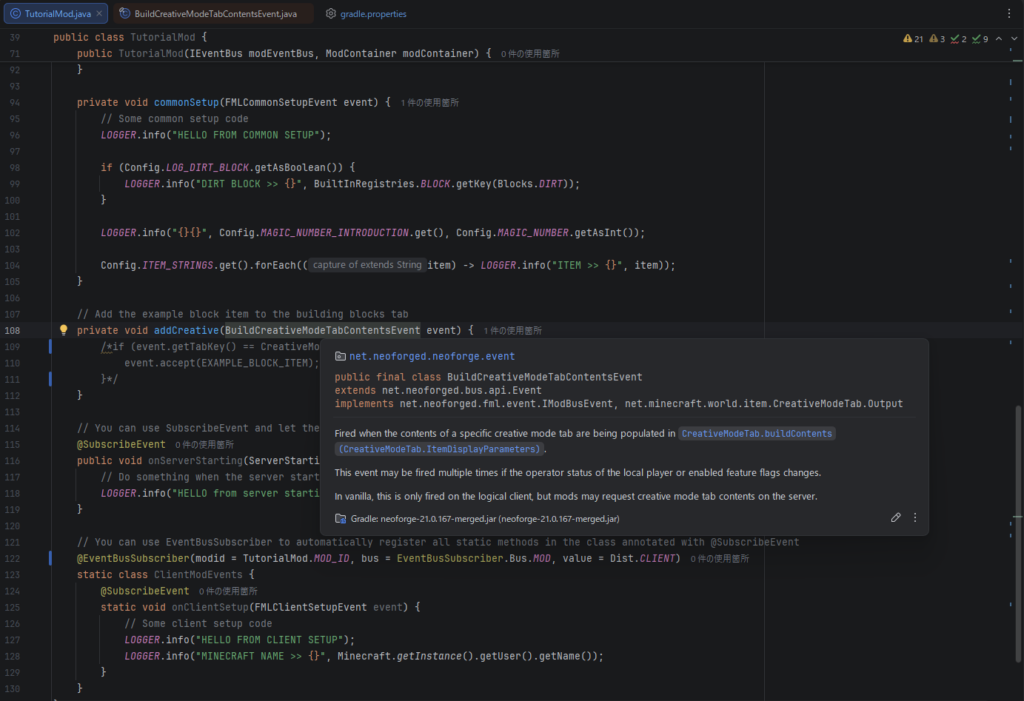
Task: Click the pencil edit icon in documentation popup
Action: pos(896,518)
